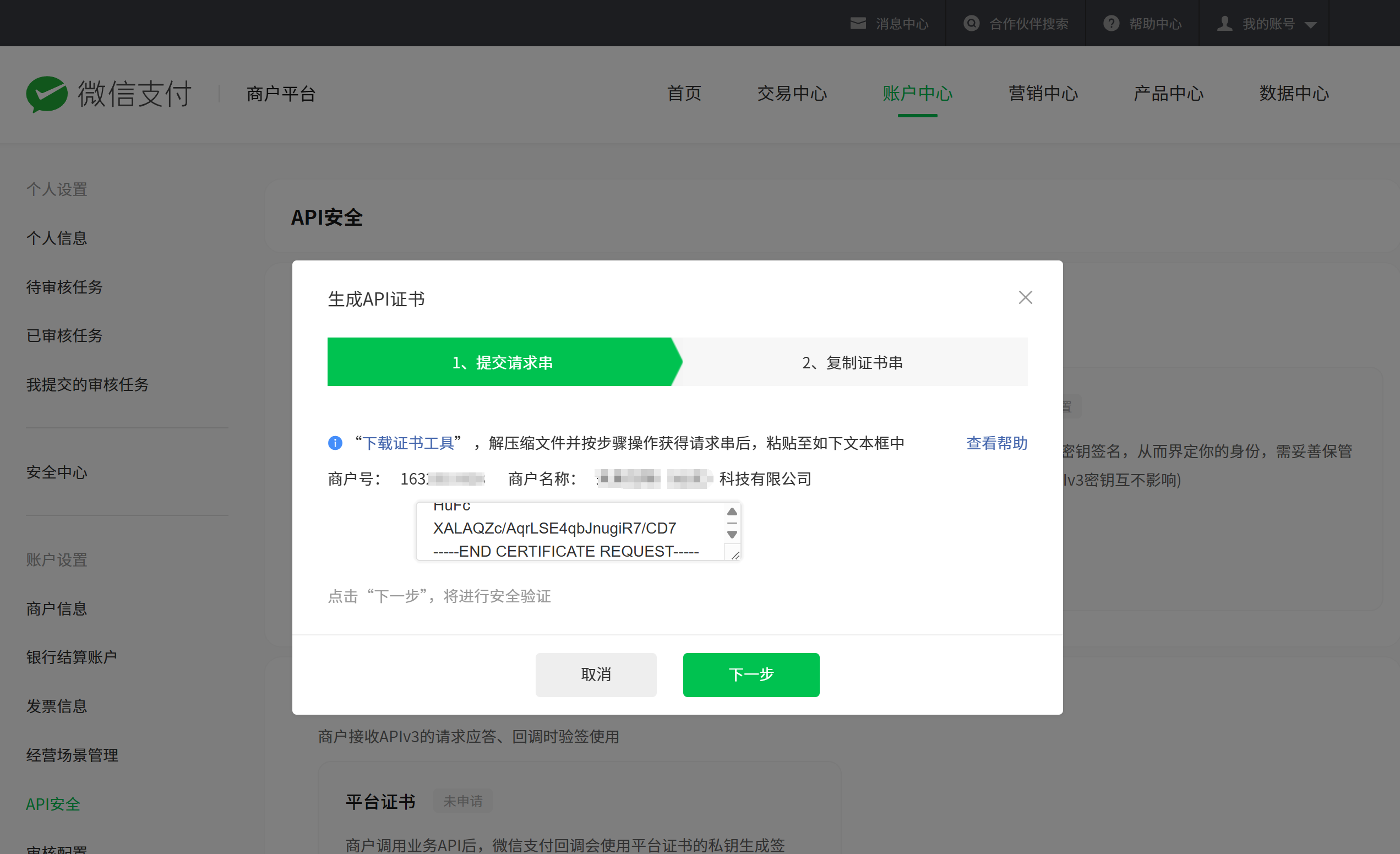
Task: Open 待审核任务 in the sidebar
Action: [64, 287]
